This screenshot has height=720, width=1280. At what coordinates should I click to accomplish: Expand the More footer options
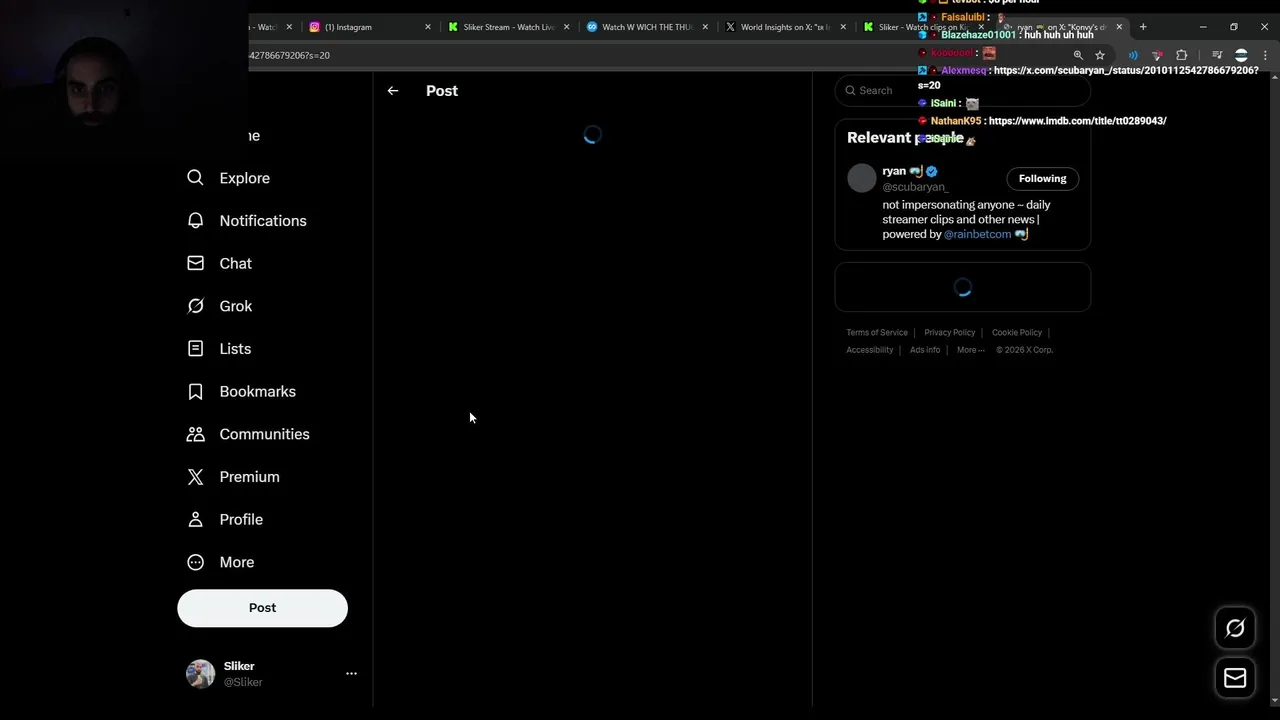tap(971, 350)
